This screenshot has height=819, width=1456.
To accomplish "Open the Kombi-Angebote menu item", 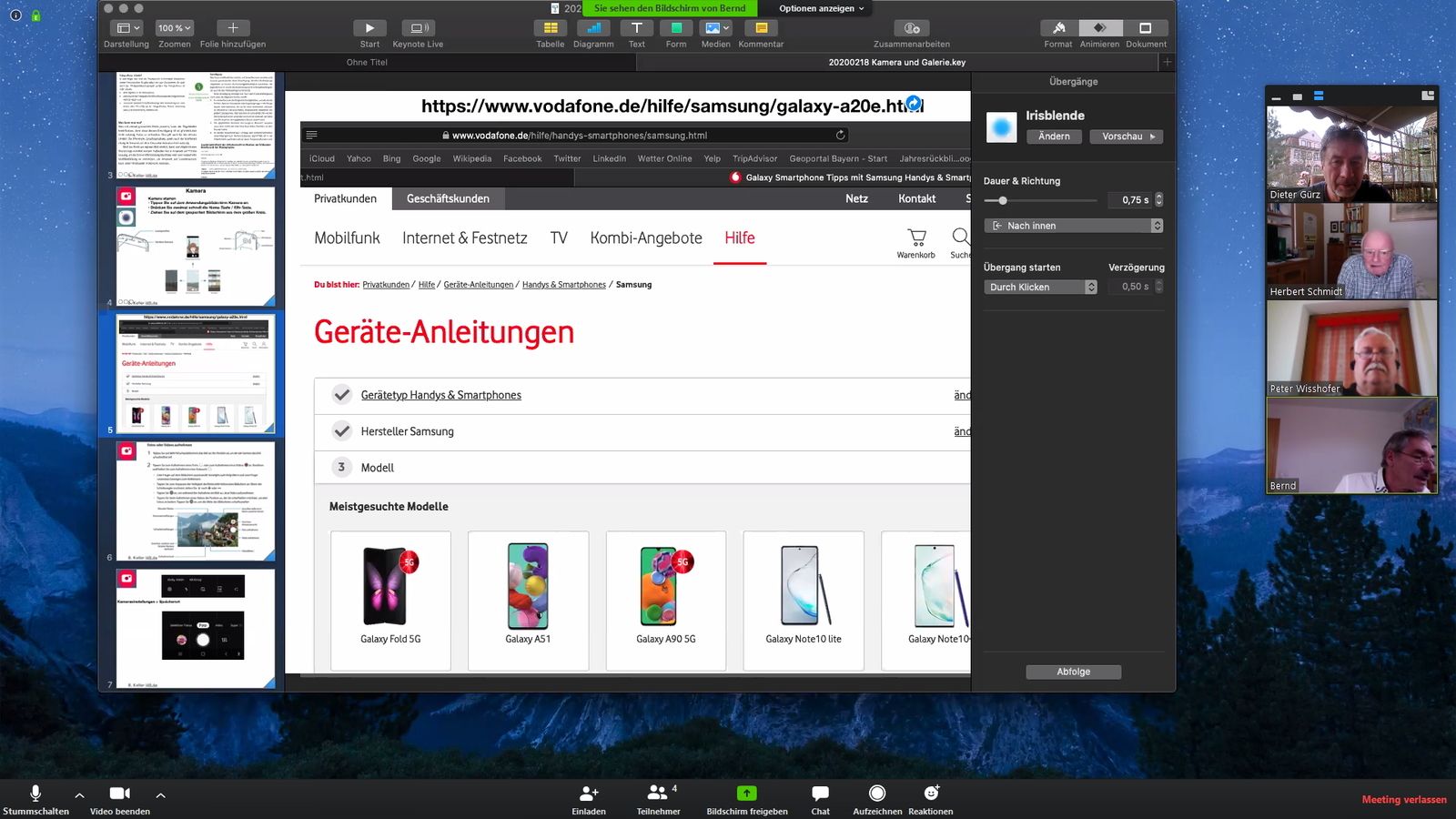I will coord(646,238).
